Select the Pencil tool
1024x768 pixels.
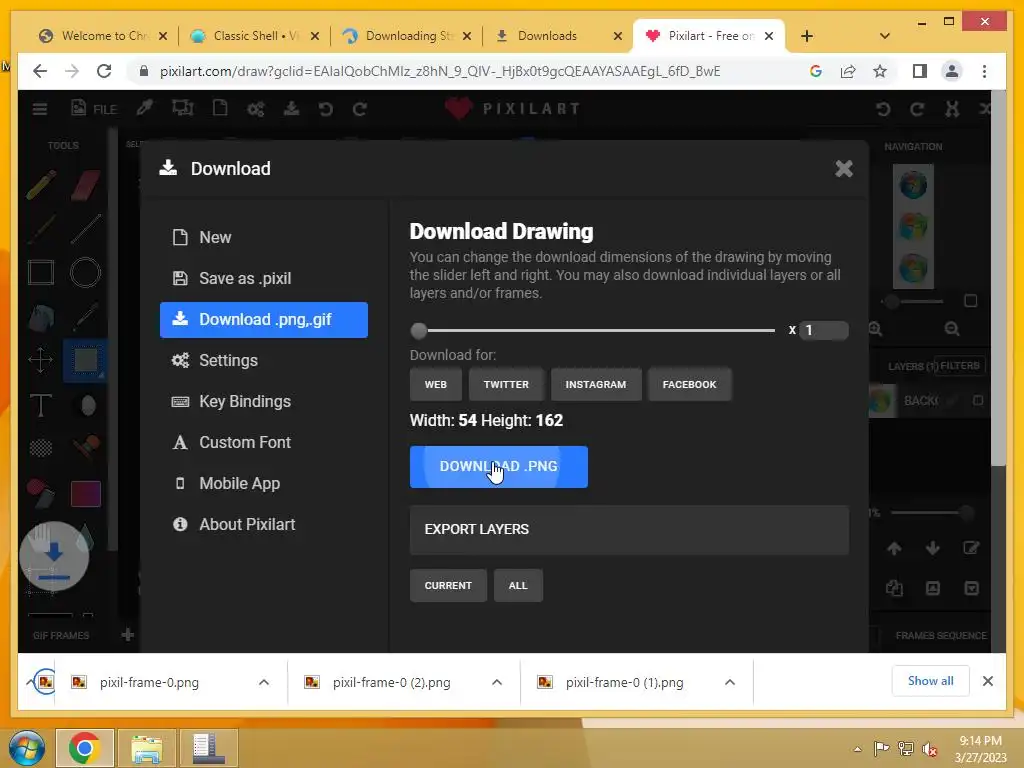(41, 185)
